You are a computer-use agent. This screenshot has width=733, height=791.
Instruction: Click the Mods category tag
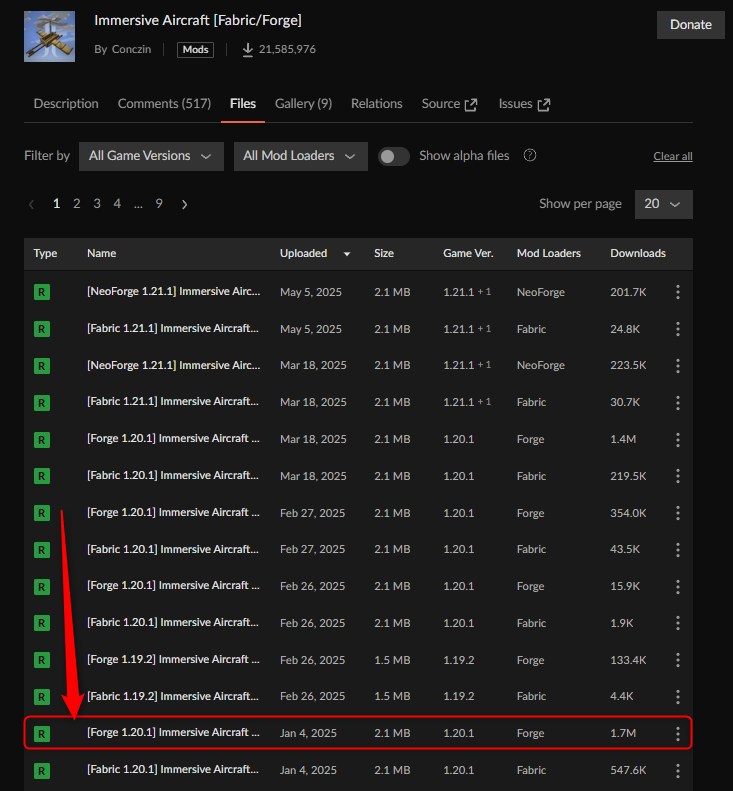click(x=195, y=49)
